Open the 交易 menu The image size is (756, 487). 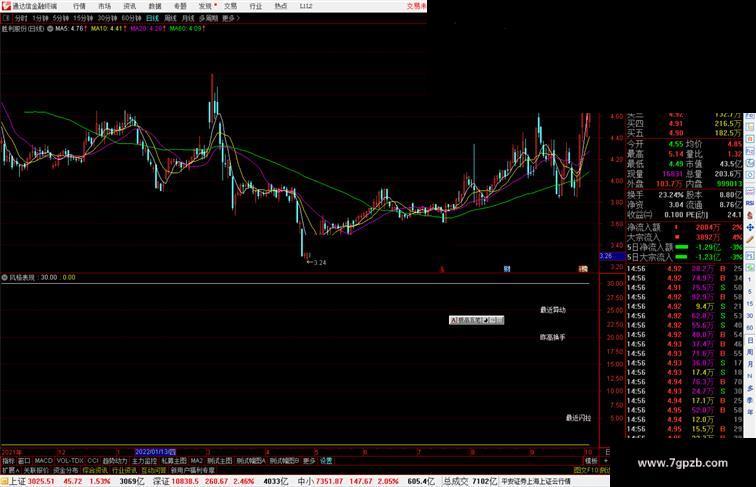(x=230, y=6)
